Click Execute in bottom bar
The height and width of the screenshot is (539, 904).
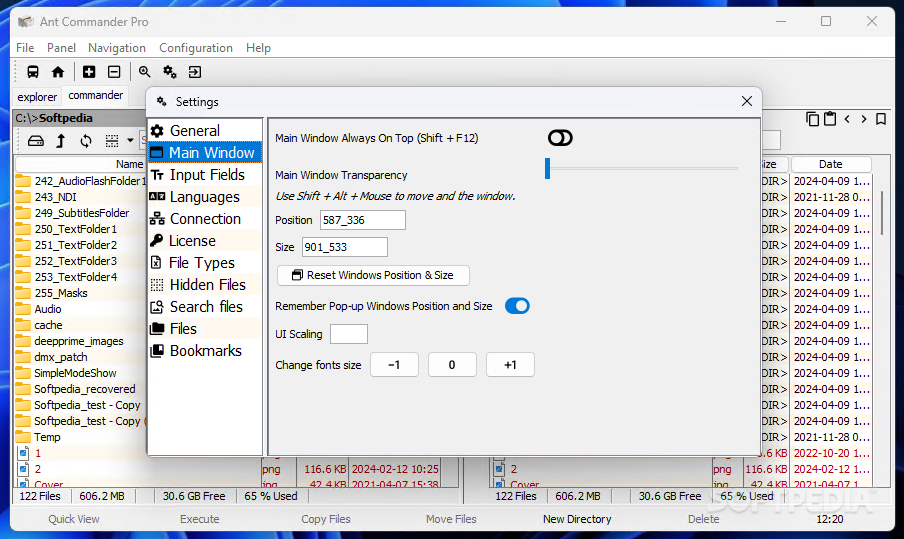pos(199,519)
